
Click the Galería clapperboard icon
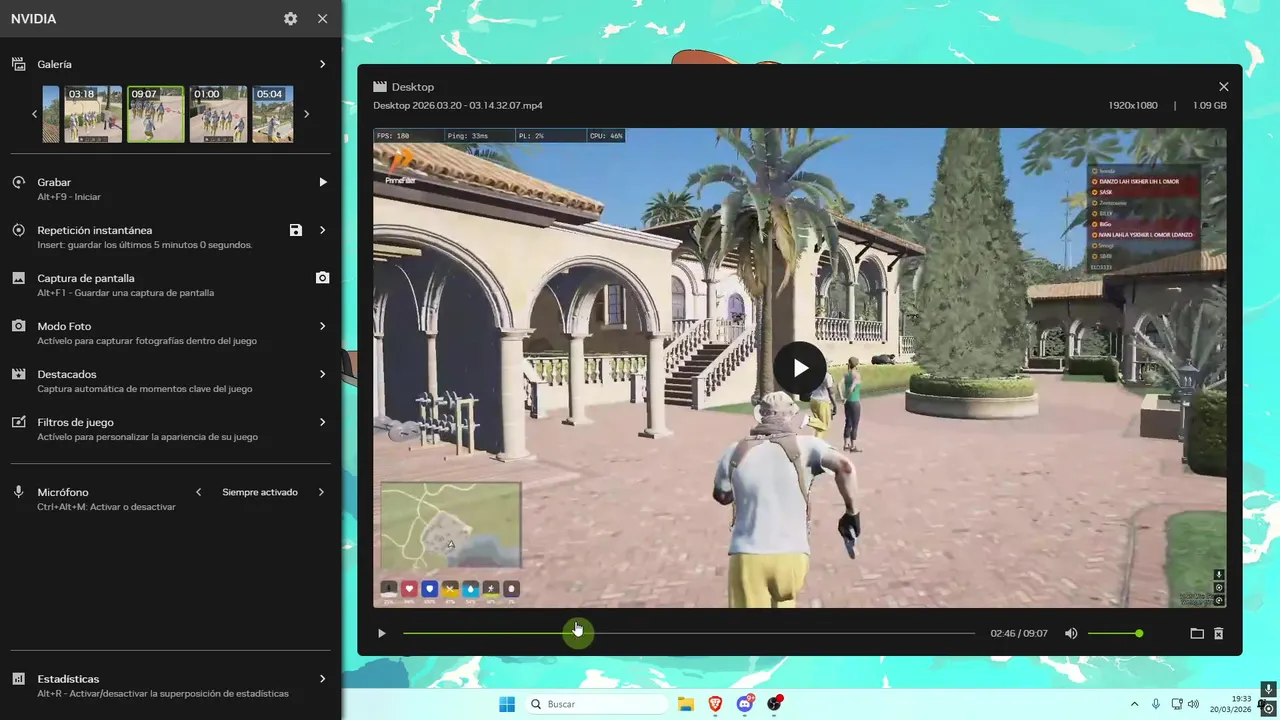point(18,64)
